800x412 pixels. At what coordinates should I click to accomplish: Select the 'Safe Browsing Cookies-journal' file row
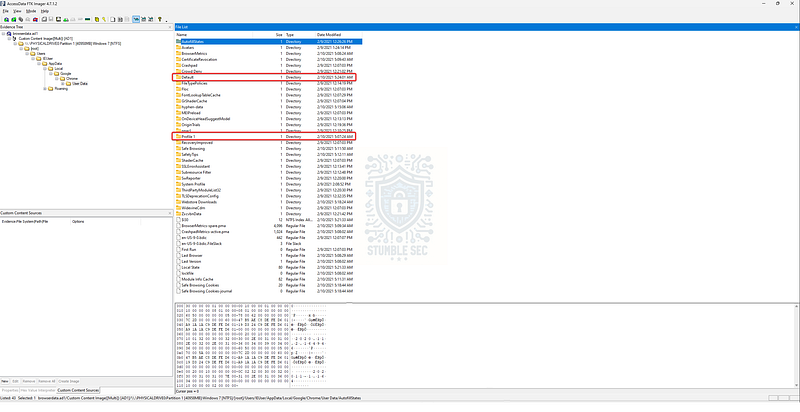tap(268, 291)
